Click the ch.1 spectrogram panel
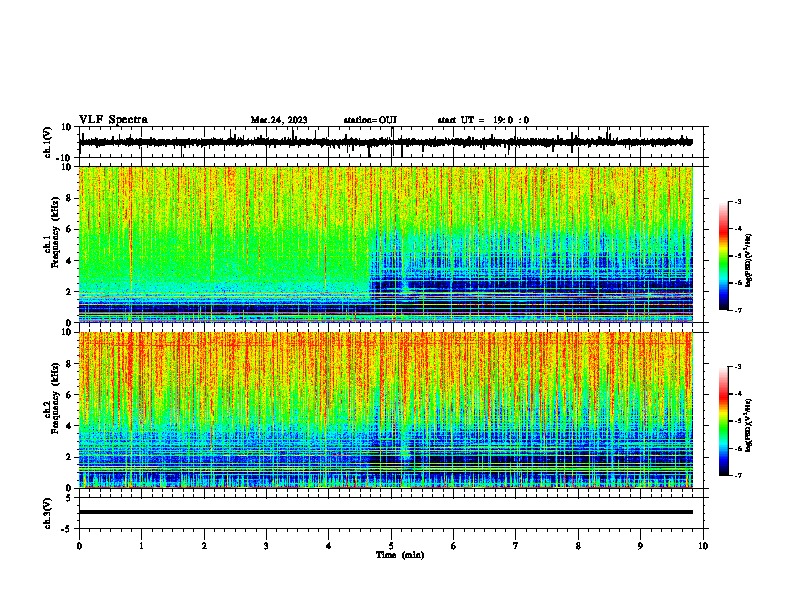This screenshot has height=612, width=792. (386, 244)
